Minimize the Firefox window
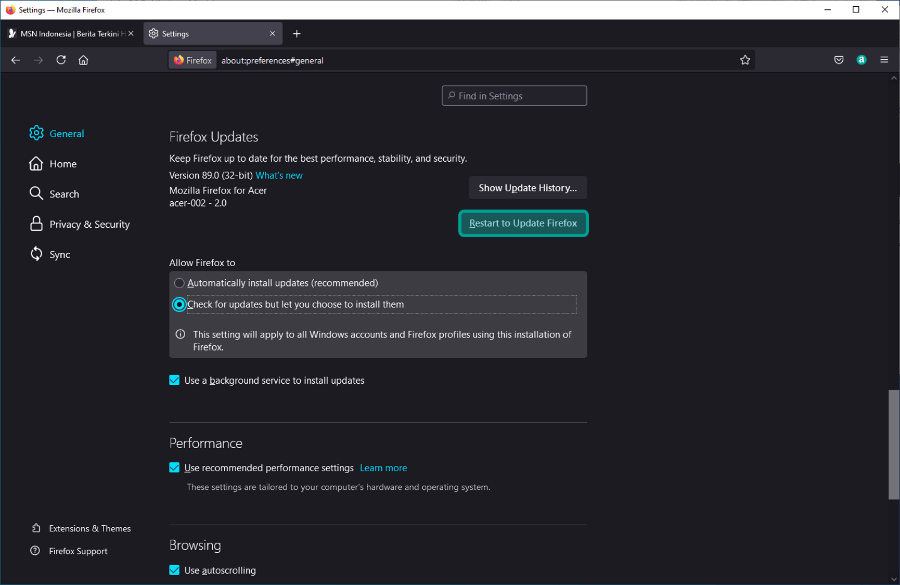The image size is (900, 585). click(828, 10)
